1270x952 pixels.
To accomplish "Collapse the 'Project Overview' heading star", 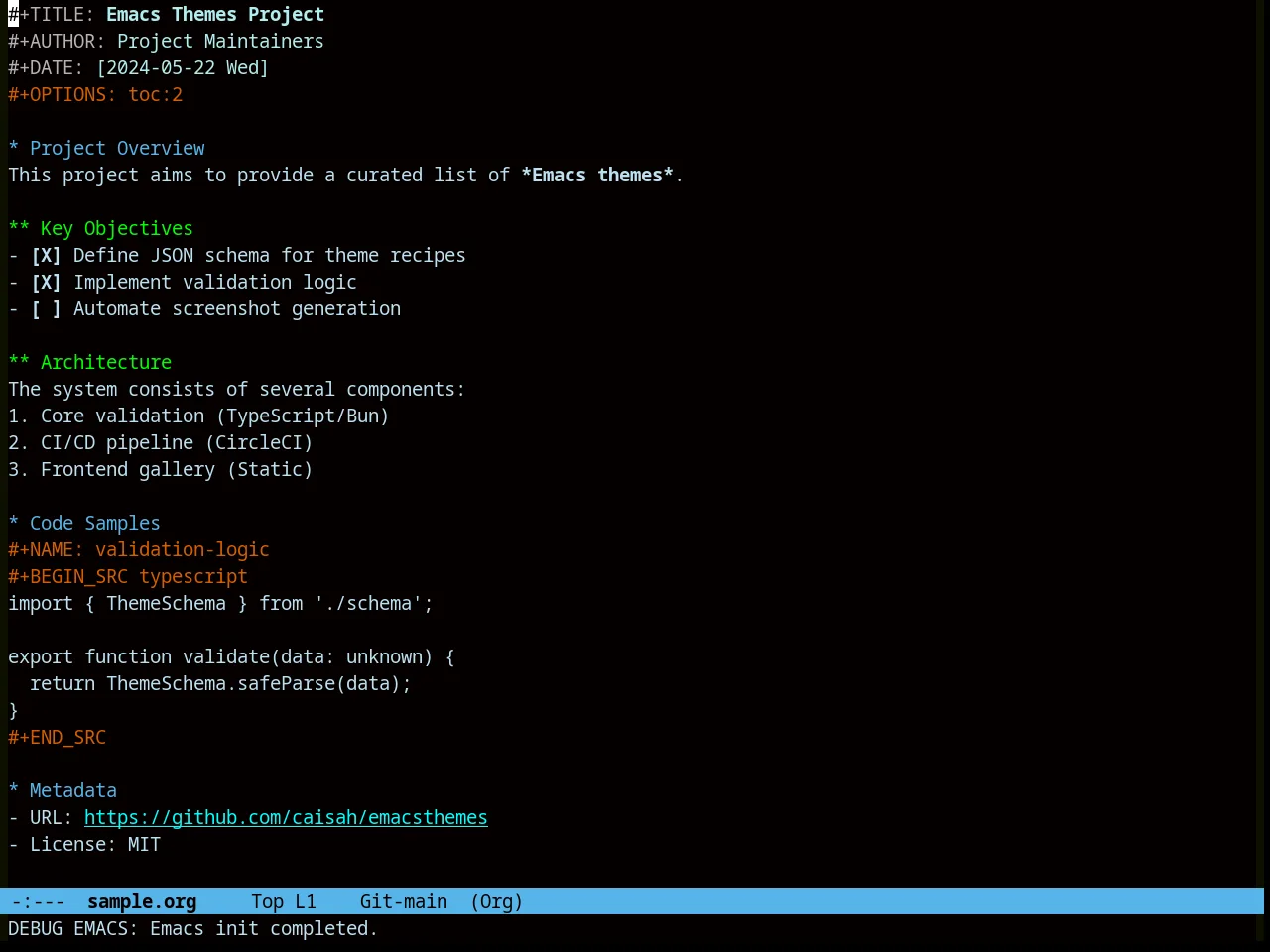I will click(13, 149).
